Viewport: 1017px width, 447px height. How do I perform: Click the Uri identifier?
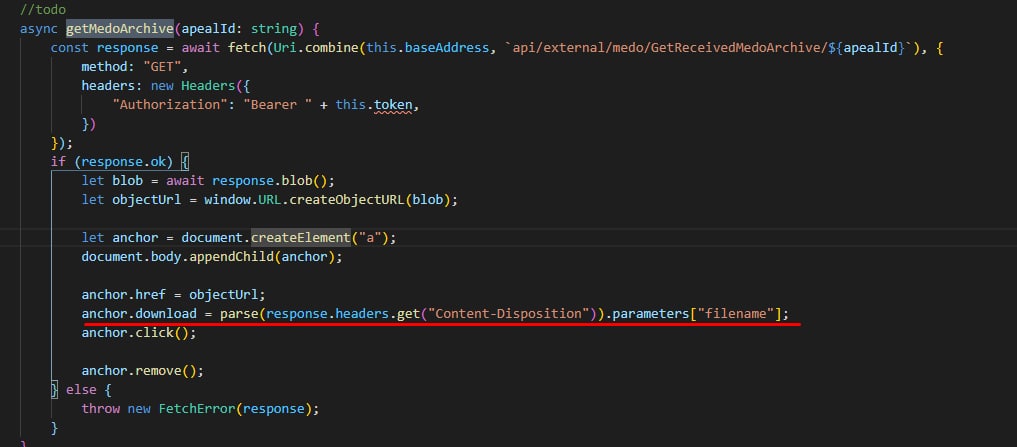285,48
